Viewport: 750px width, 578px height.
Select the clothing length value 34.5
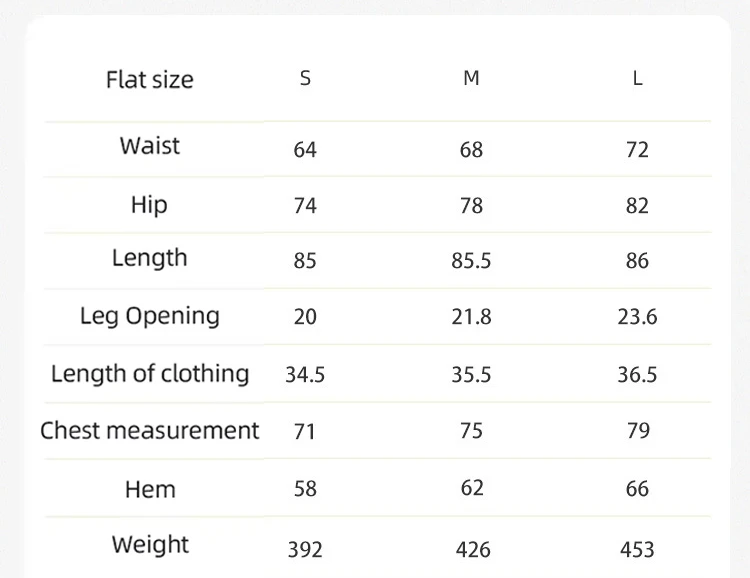[305, 375]
